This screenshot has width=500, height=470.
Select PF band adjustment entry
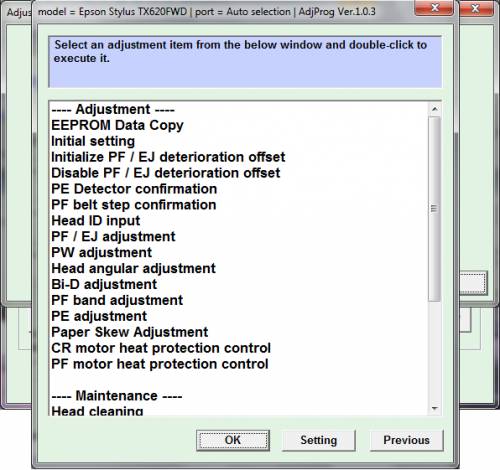[117, 300]
